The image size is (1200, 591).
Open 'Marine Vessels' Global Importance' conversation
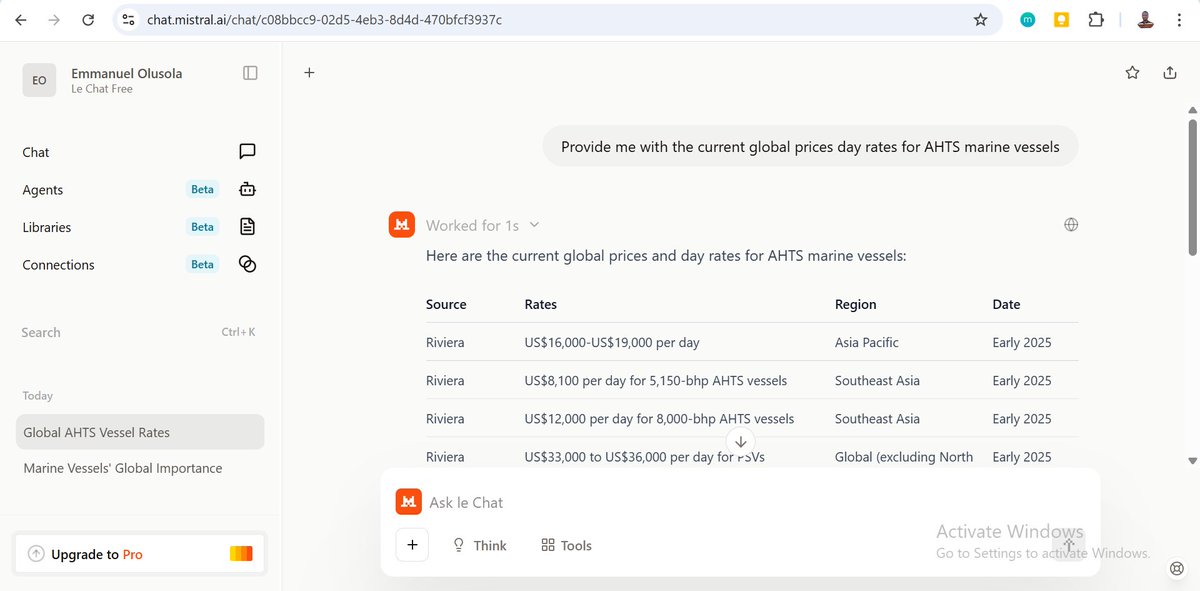pyautogui.click(x=122, y=467)
